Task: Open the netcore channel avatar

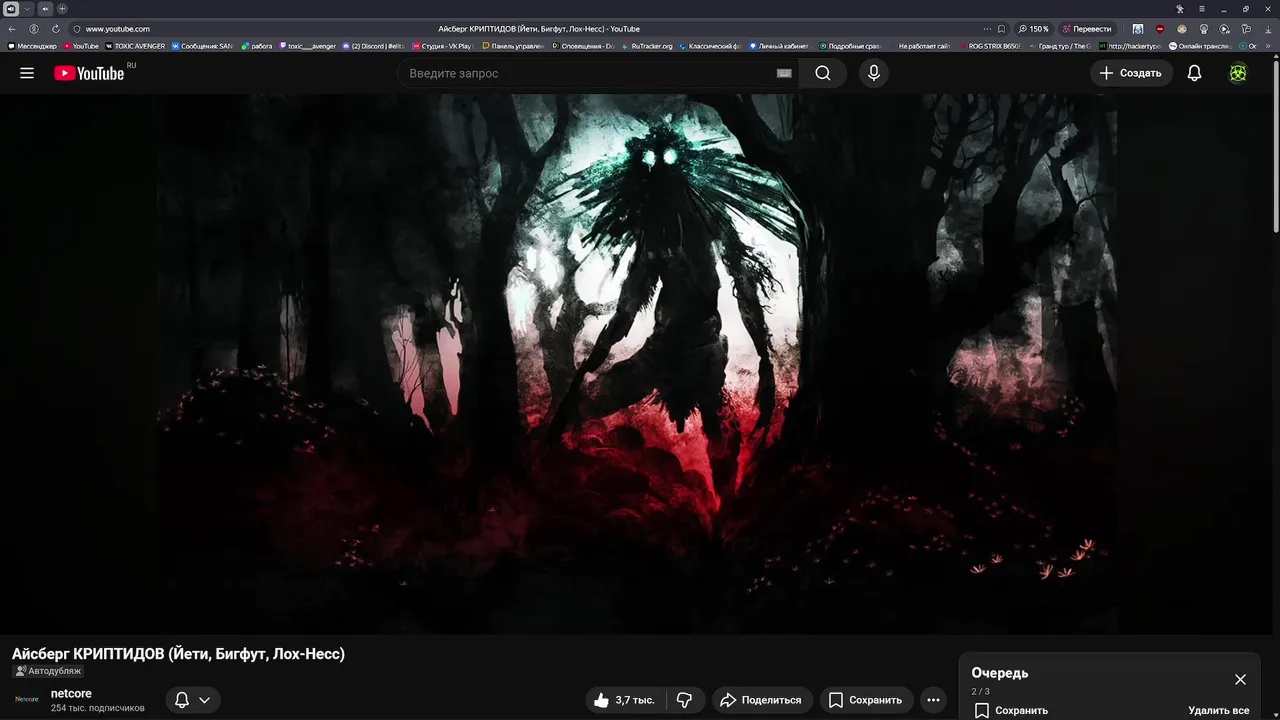Action: (x=27, y=699)
